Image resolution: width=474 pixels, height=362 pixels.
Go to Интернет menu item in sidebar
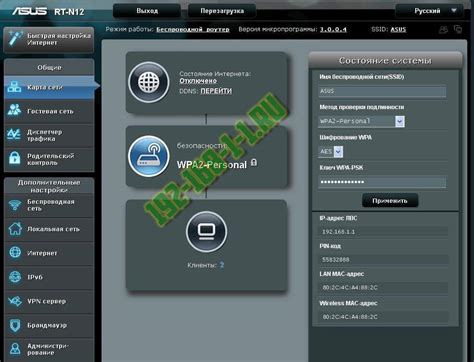49,253
